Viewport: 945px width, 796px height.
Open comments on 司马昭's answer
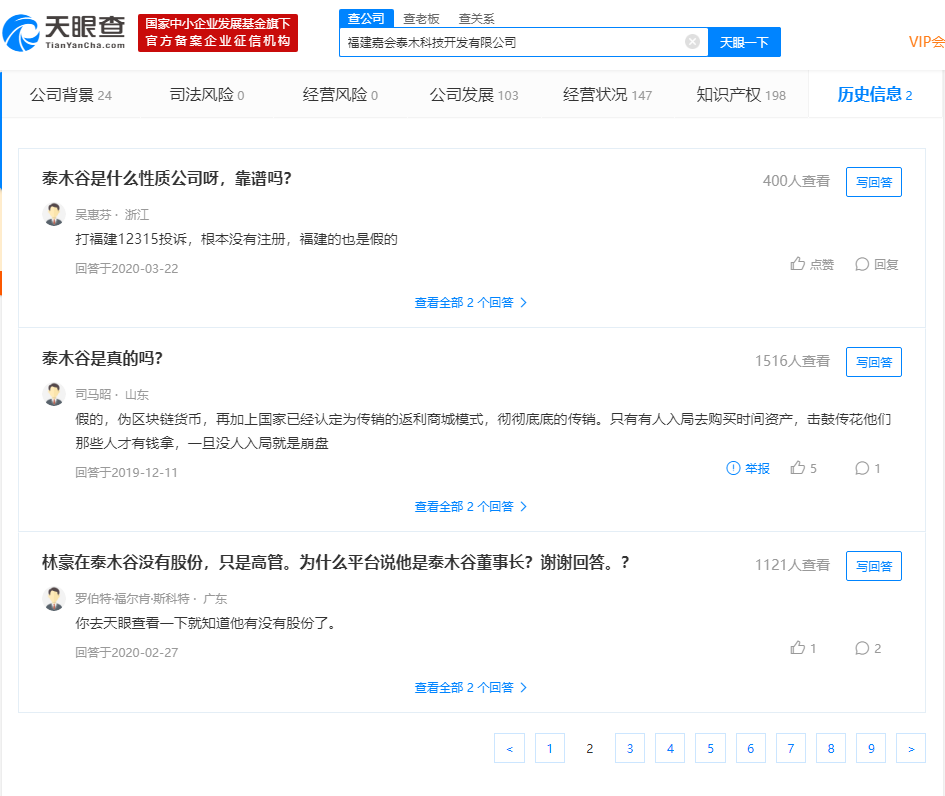(x=868, y=468)
